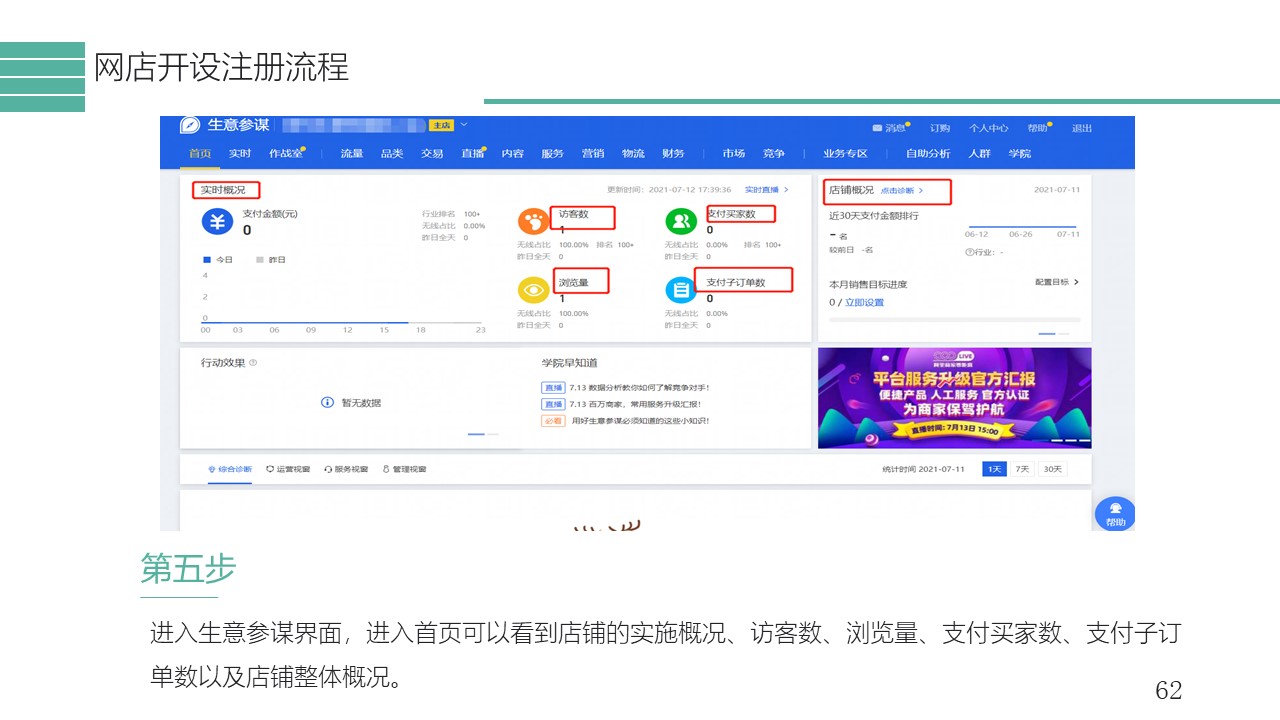Go to the 服务 tab

(553, 154)
